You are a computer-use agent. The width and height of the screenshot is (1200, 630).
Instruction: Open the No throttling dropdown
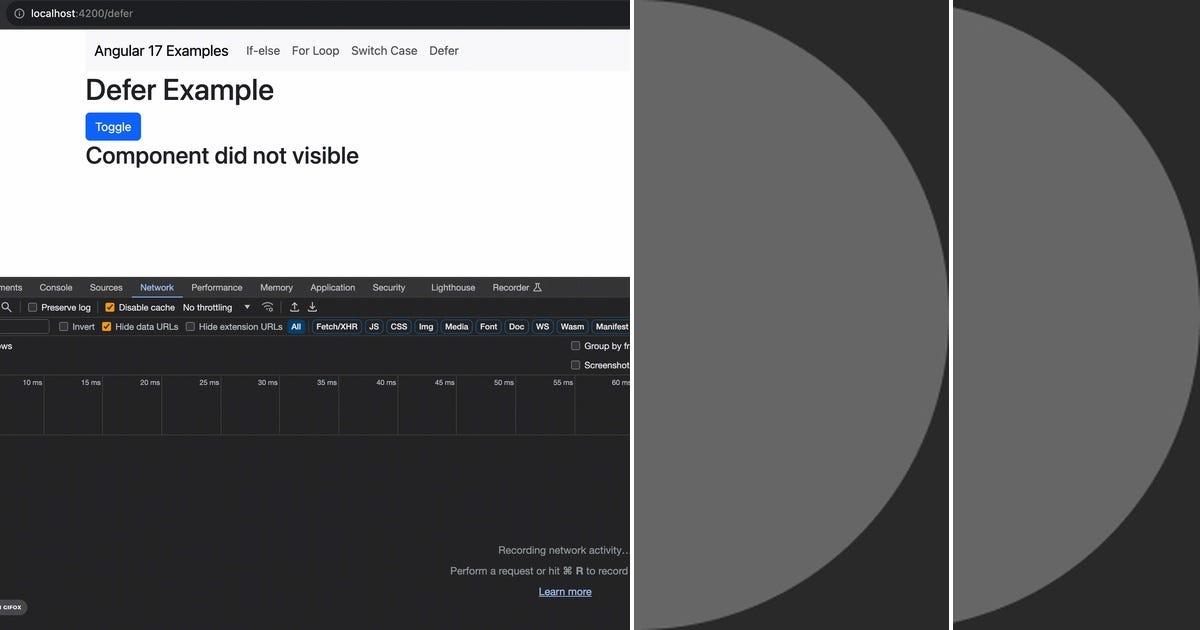click(217, 307)
